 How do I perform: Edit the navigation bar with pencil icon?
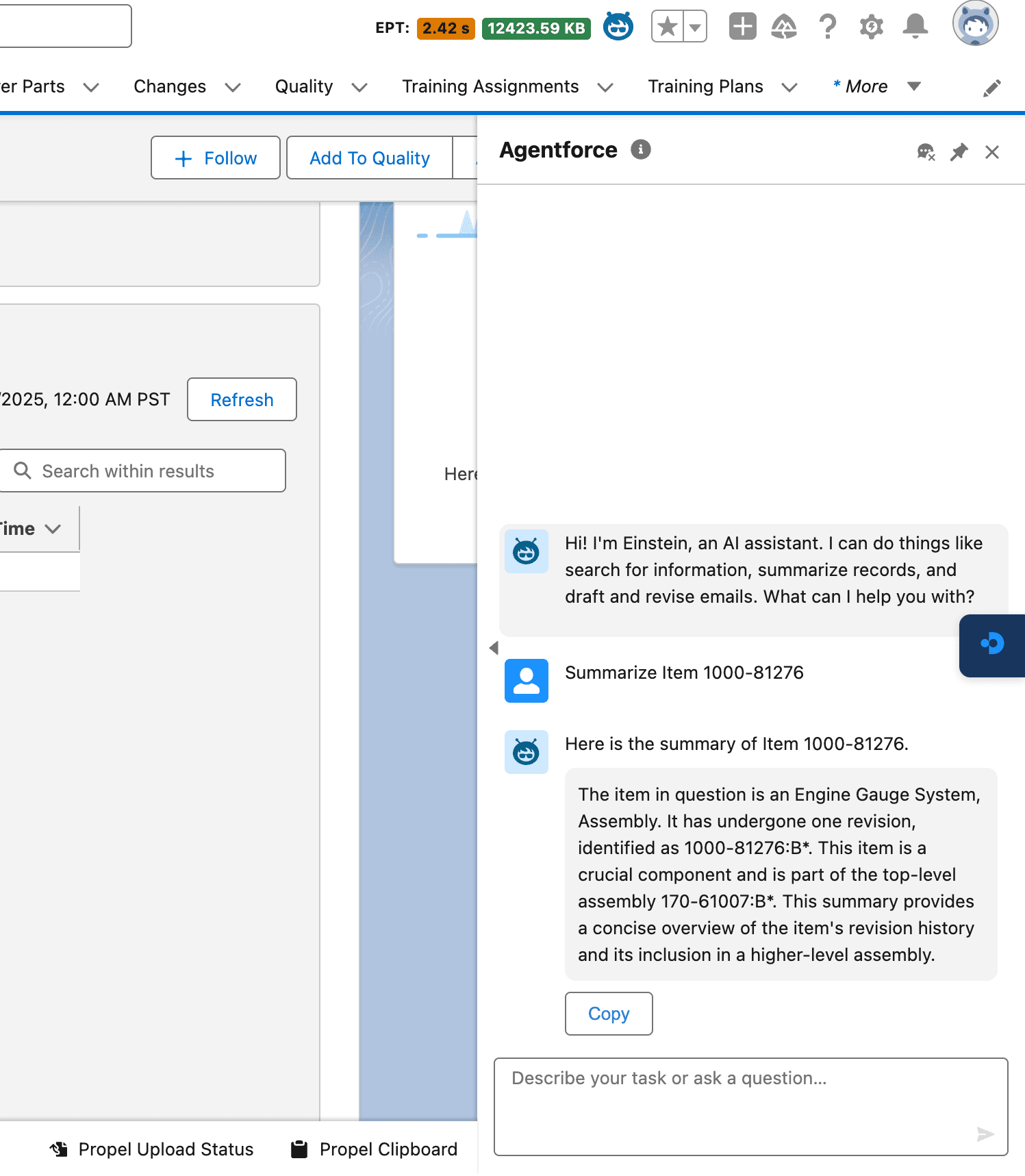[x=991, y=88]
